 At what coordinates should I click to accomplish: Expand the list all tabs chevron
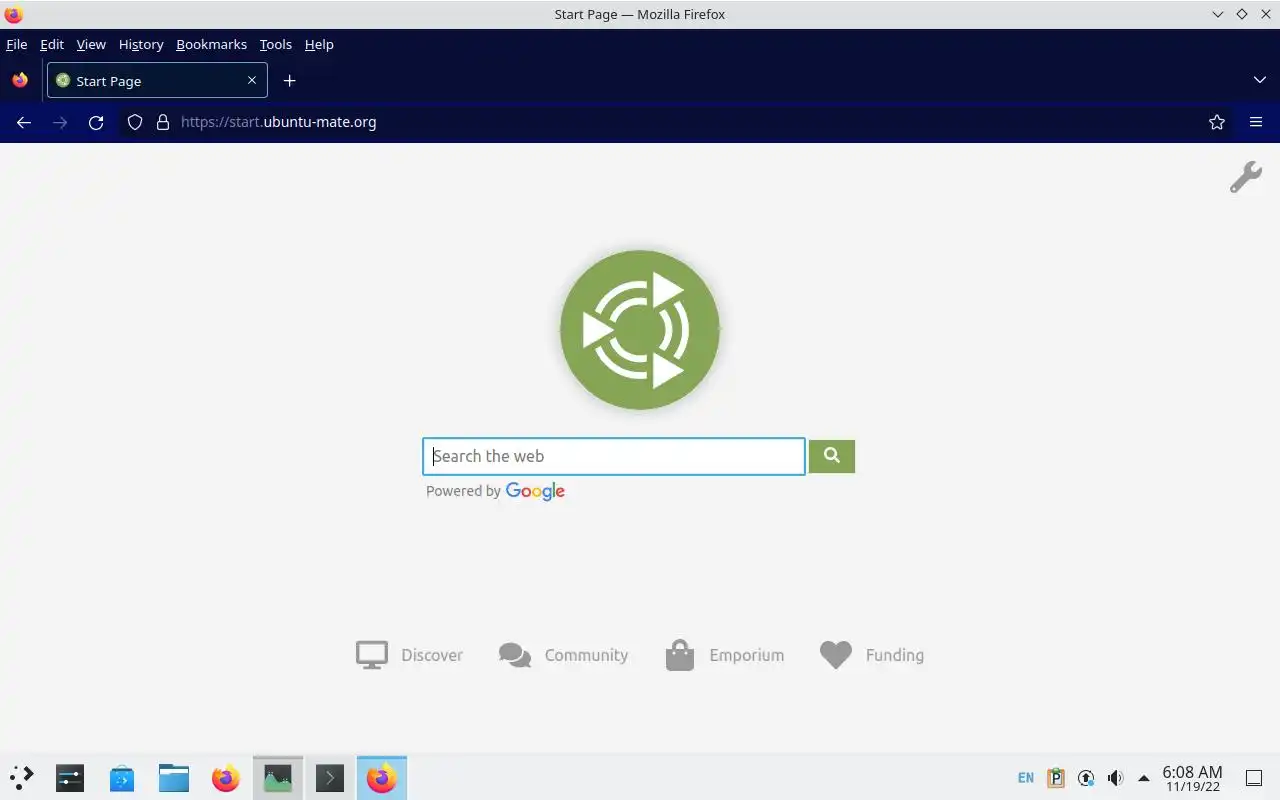1259,80
